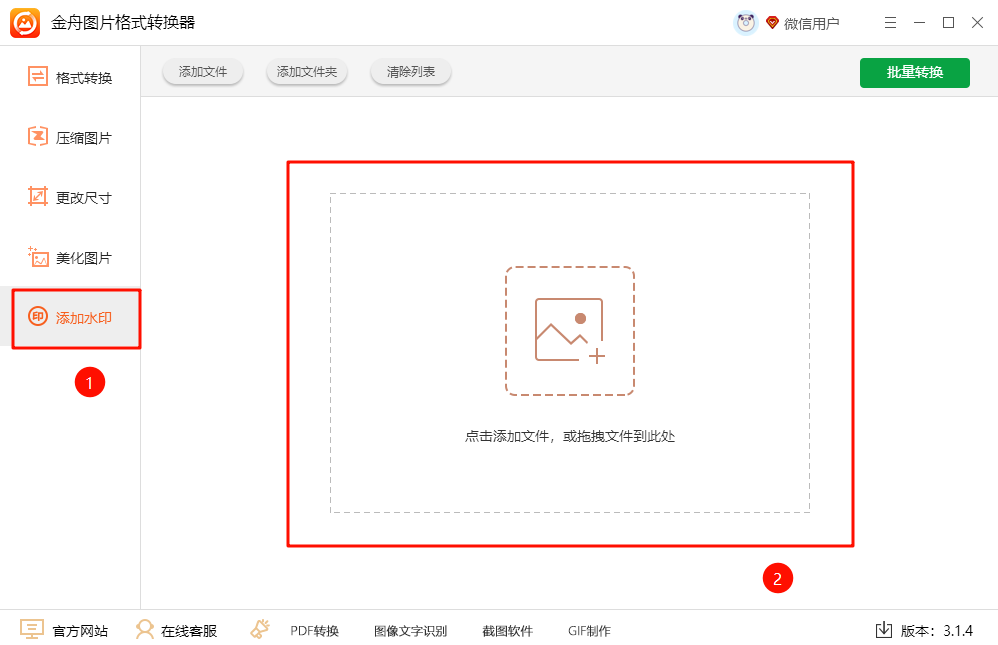Click the 金舟图片格式转换器 title text
Image resolution: width=998 pixels, height=645 pixels.
pos(123,23)
